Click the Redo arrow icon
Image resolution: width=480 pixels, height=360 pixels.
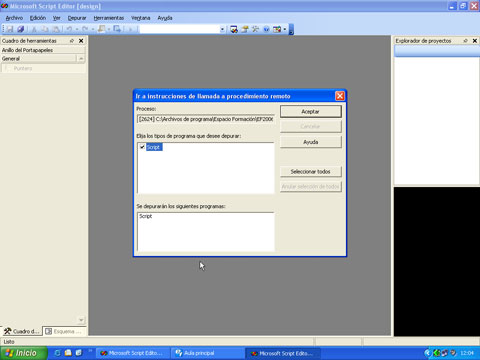[85, 29]
